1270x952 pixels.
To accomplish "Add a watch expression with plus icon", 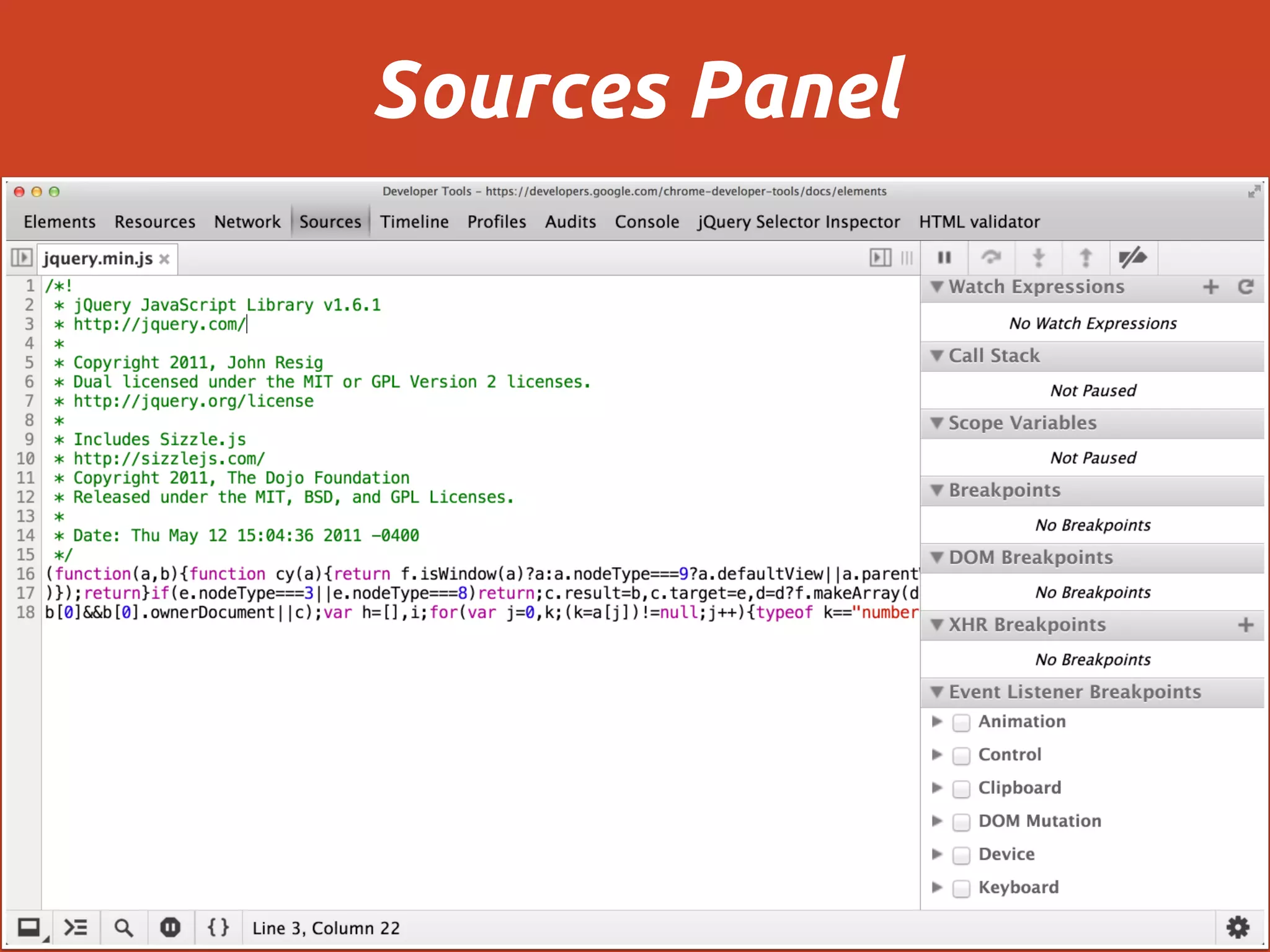I will click(1210, 287).
